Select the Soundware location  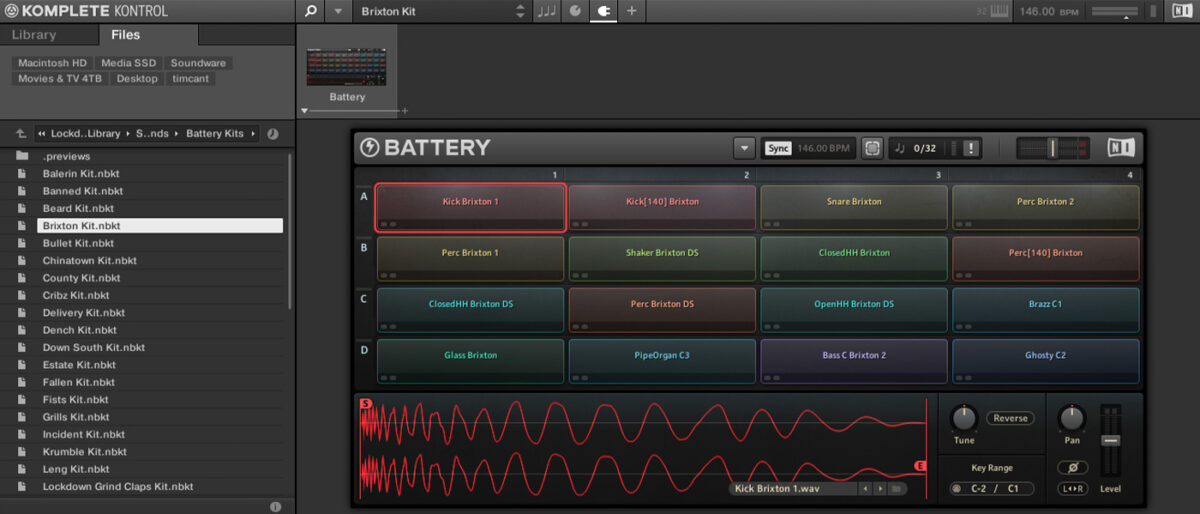[198, 63]
